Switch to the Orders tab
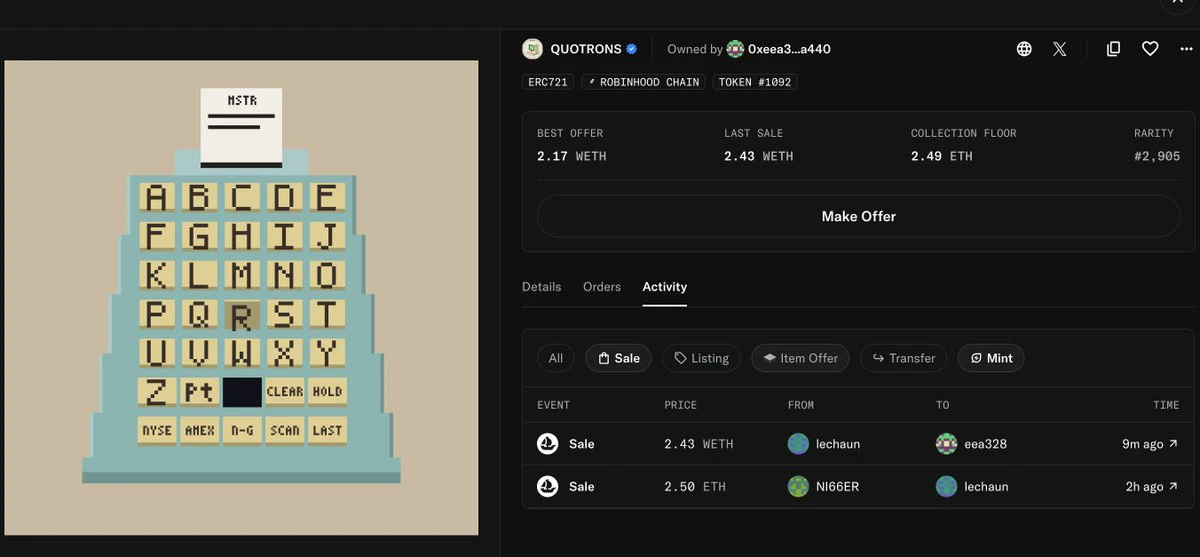 (x=602, y=287)
